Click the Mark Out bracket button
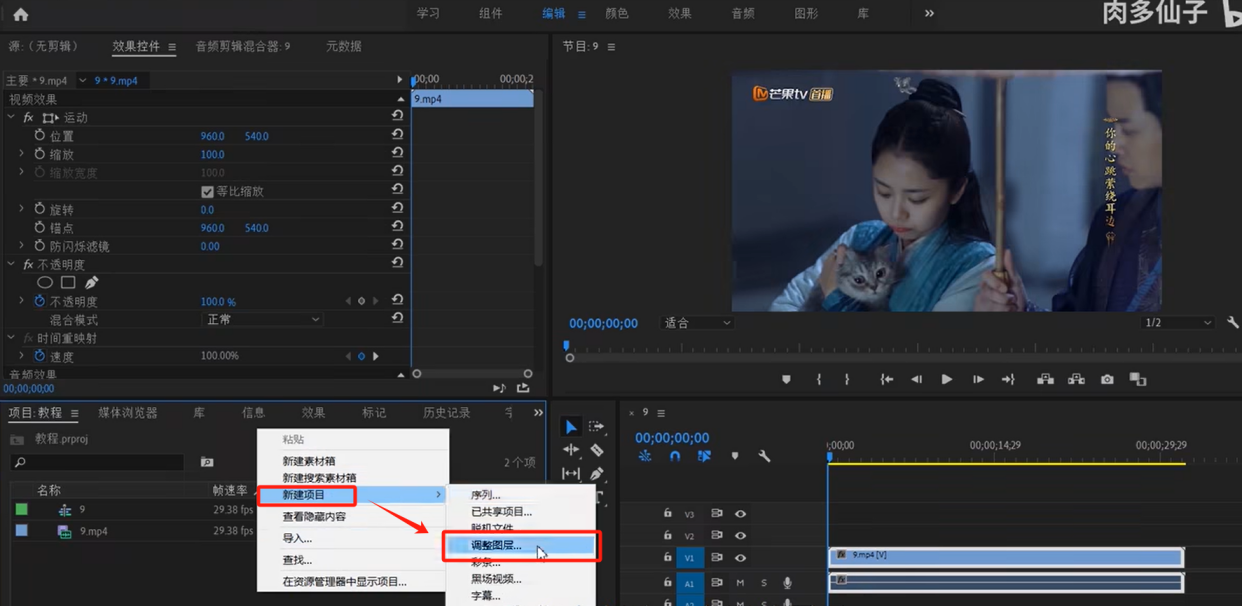The height and width of the screenshot is (606, 1242). (x=847, y=379)
